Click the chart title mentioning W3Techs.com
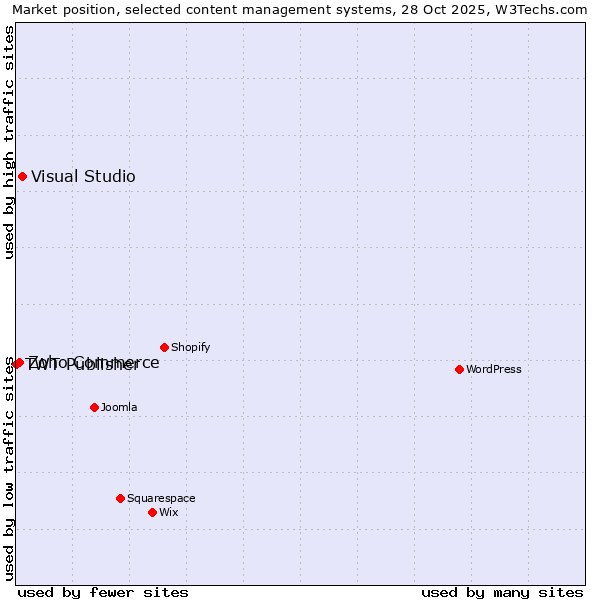Viewport: 600px width, 600px height. [x=300, y=9]
